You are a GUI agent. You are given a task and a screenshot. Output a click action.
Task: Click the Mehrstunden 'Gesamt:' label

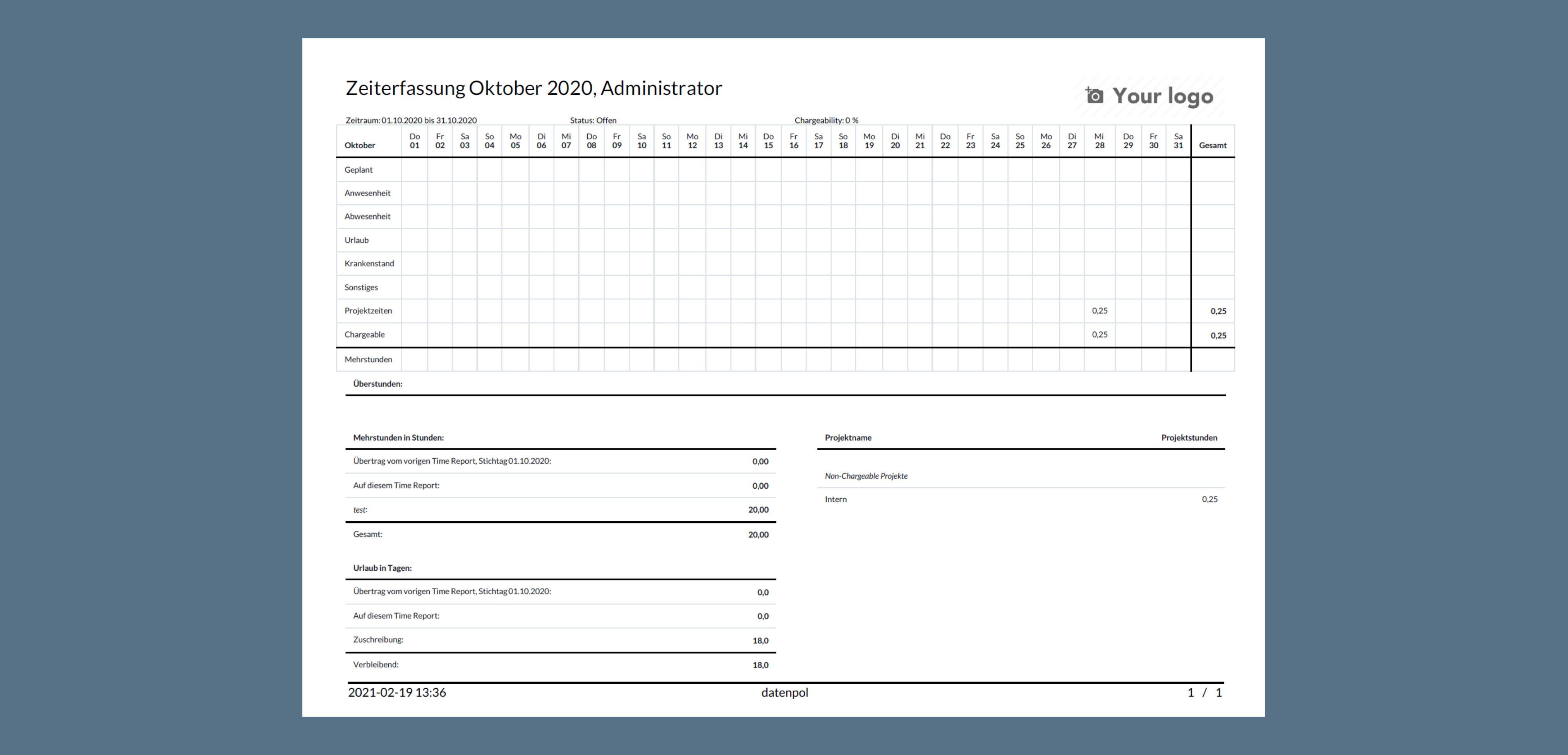click(x=368, y=534)
